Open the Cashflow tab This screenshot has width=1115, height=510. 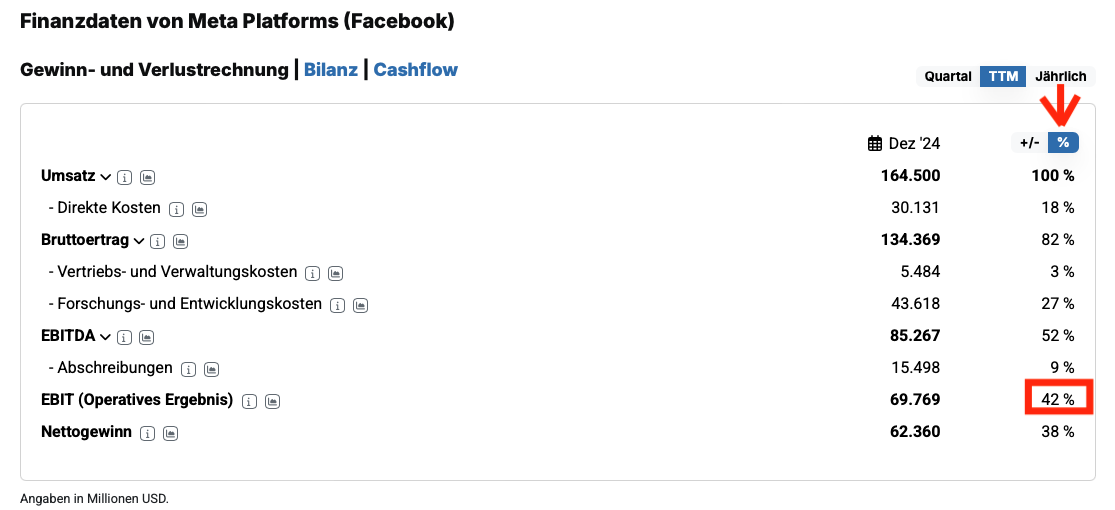415,70
